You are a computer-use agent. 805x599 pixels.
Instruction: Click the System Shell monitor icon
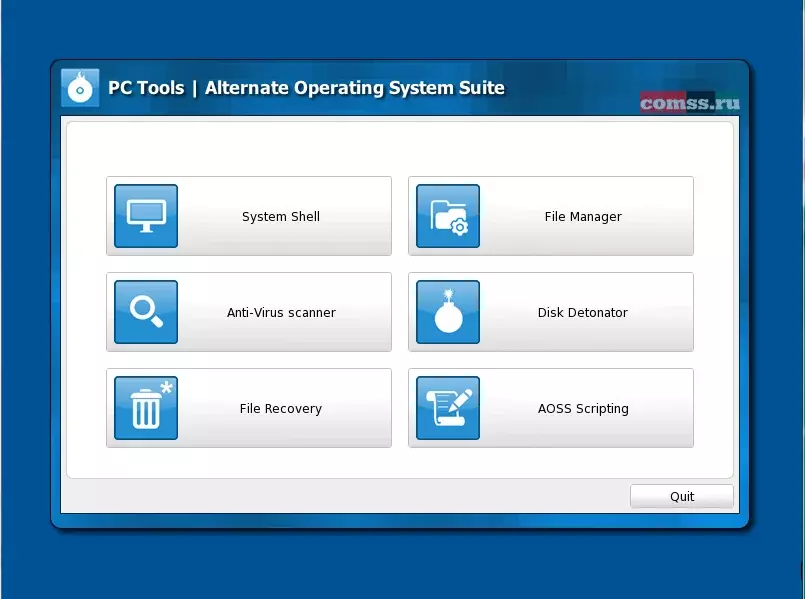[146, 216]
